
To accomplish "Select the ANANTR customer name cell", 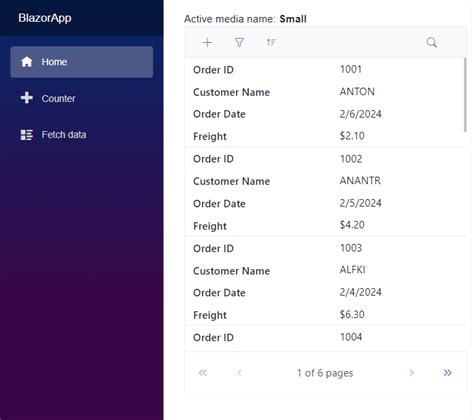I will (360, 181).
